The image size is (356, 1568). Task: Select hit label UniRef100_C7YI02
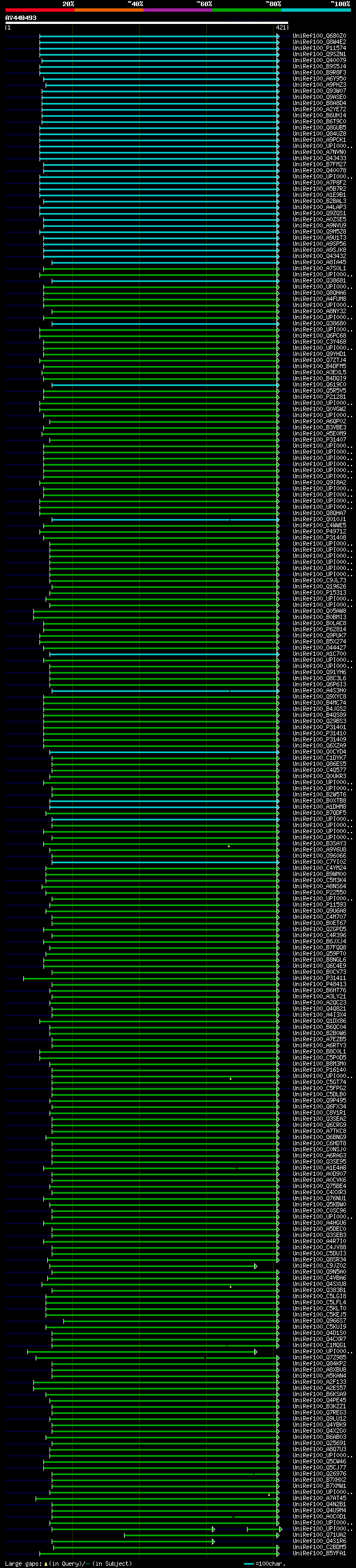pyautogui.click(x=319, y=862)
